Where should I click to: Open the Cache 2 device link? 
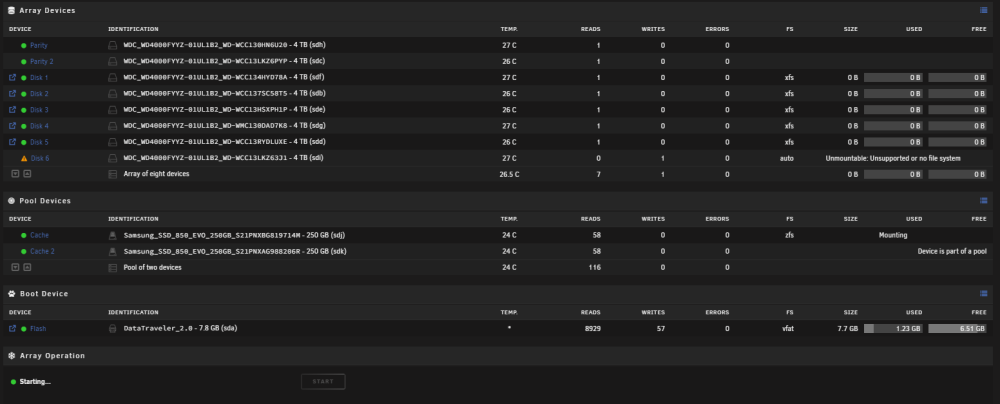point(42,251)
